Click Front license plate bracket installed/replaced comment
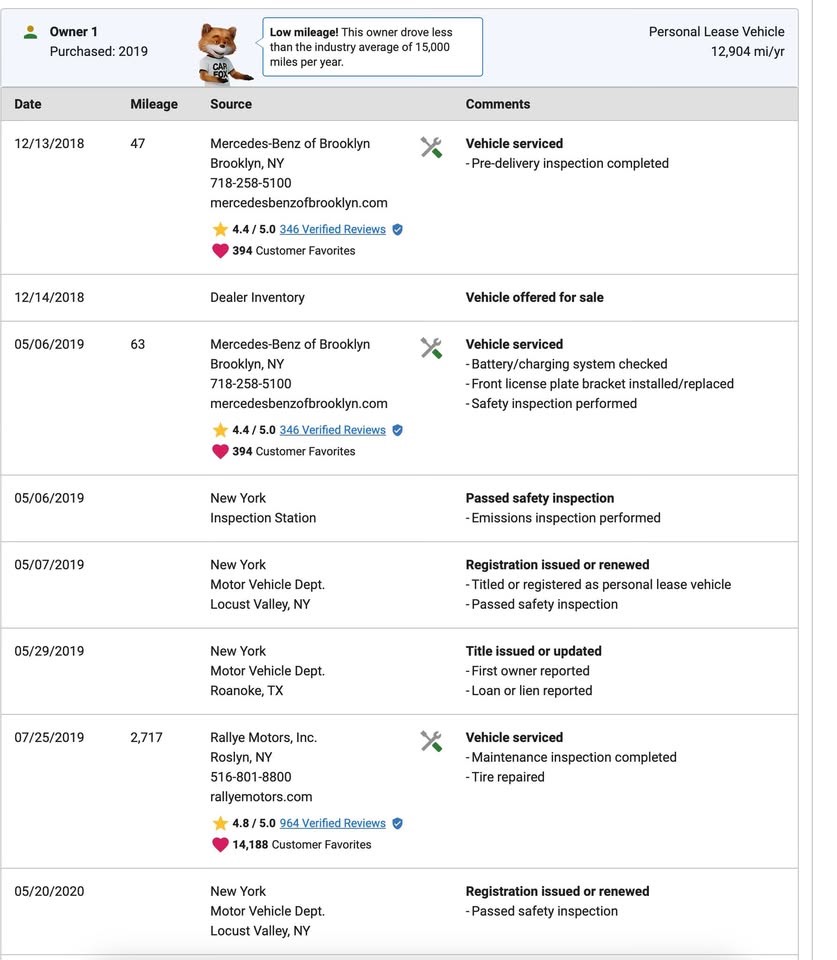This screenshot has width=837, height=960. [x=599, y=384]
